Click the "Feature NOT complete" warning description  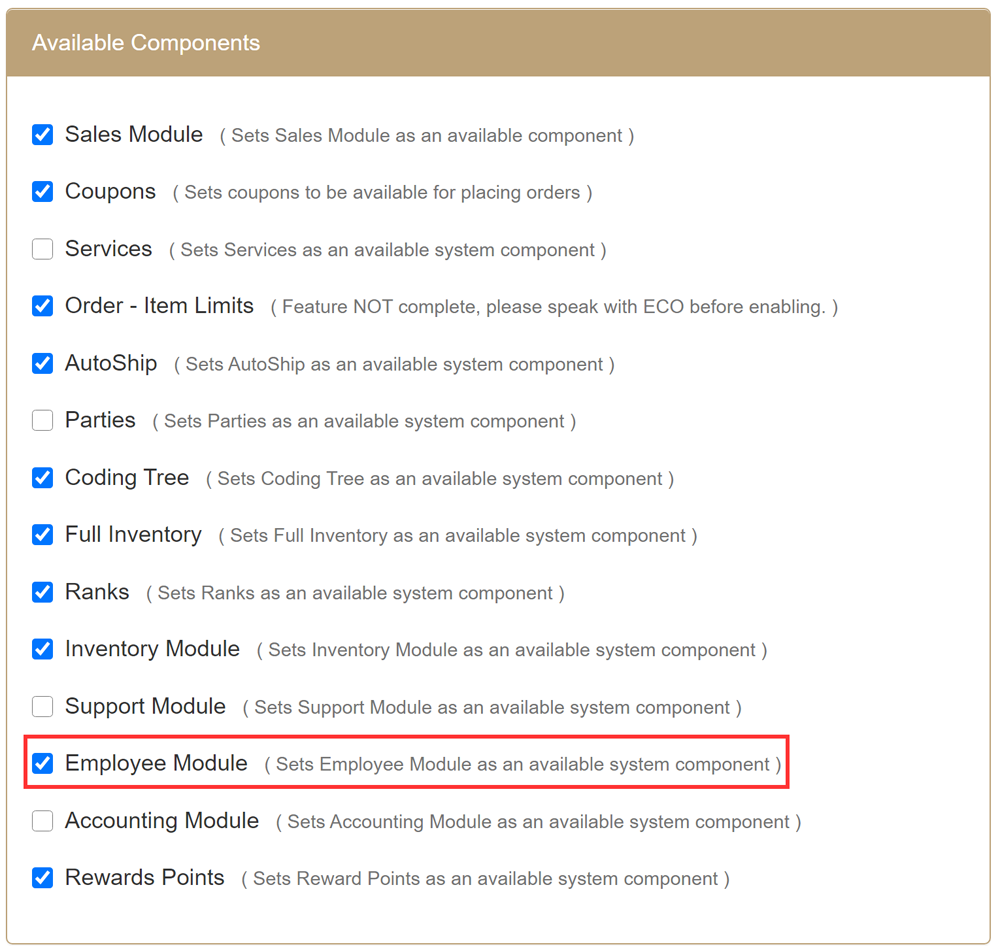coord(554,307)
